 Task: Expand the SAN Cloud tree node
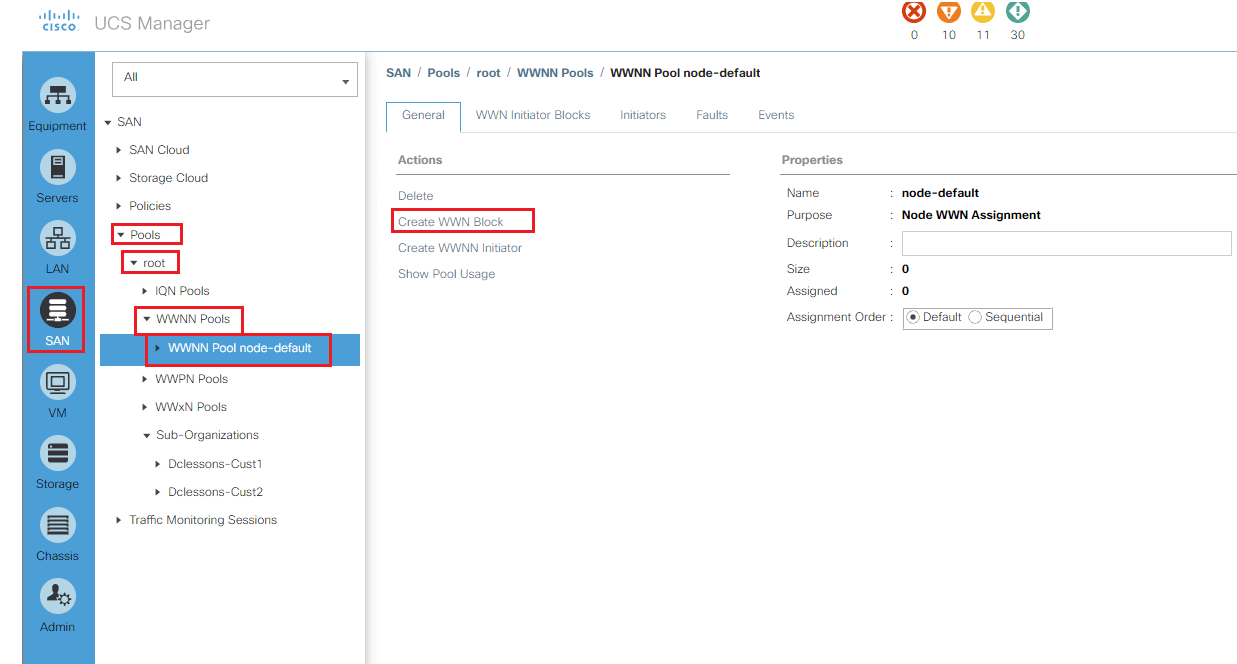(x=120, y=150)
